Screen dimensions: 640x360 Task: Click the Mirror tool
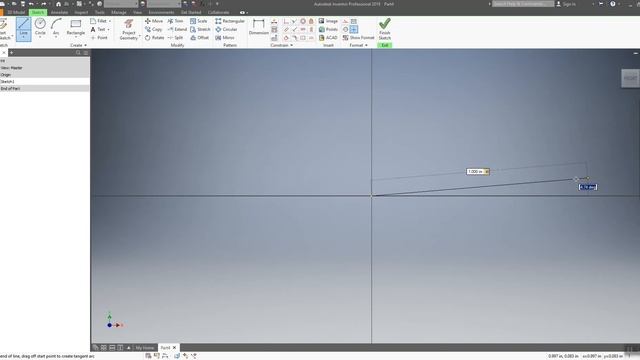point(225,38)
